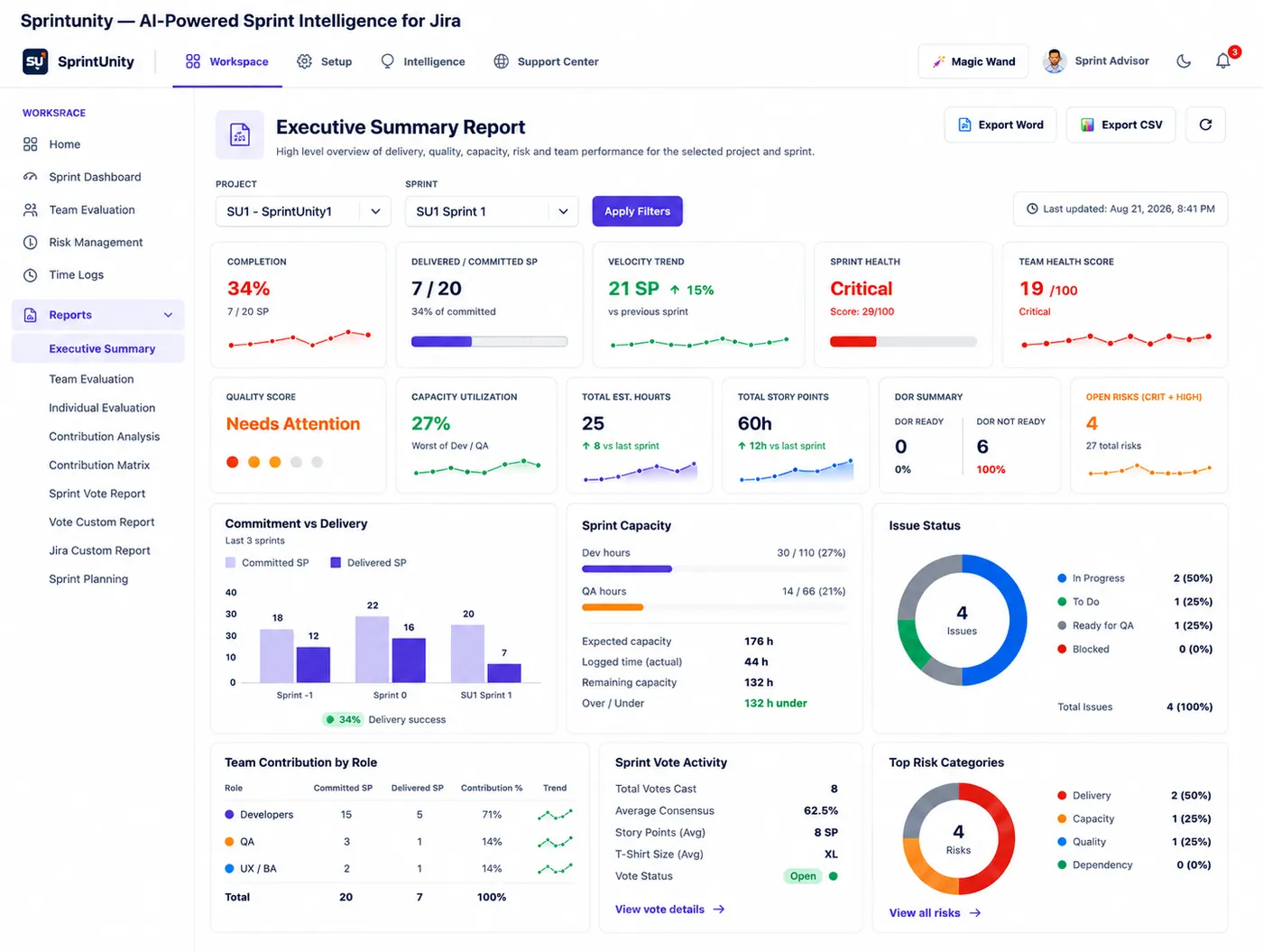Image resolution: width=1263 pixels, height=952 pixels.
Task: Click the Export CSV button
Action: pos(1121,125)
